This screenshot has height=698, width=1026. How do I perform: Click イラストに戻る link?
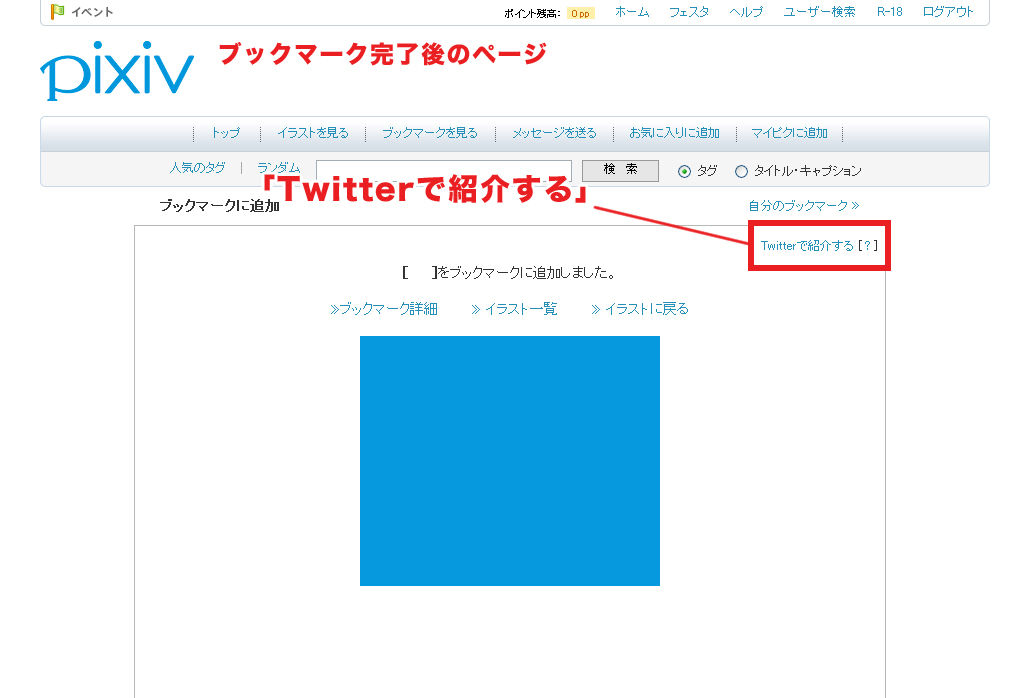(x=640, y=309)
